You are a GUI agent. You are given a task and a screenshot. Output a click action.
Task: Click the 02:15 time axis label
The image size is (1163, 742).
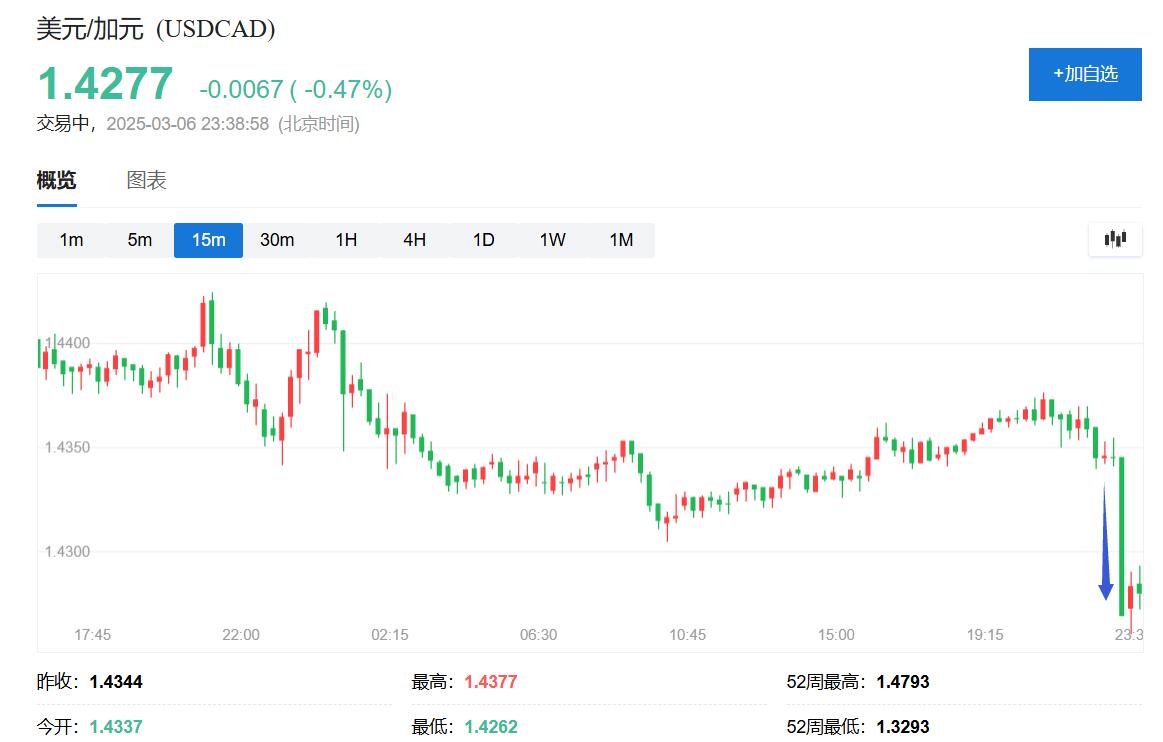pyautogui.click(x=390, y=635)
